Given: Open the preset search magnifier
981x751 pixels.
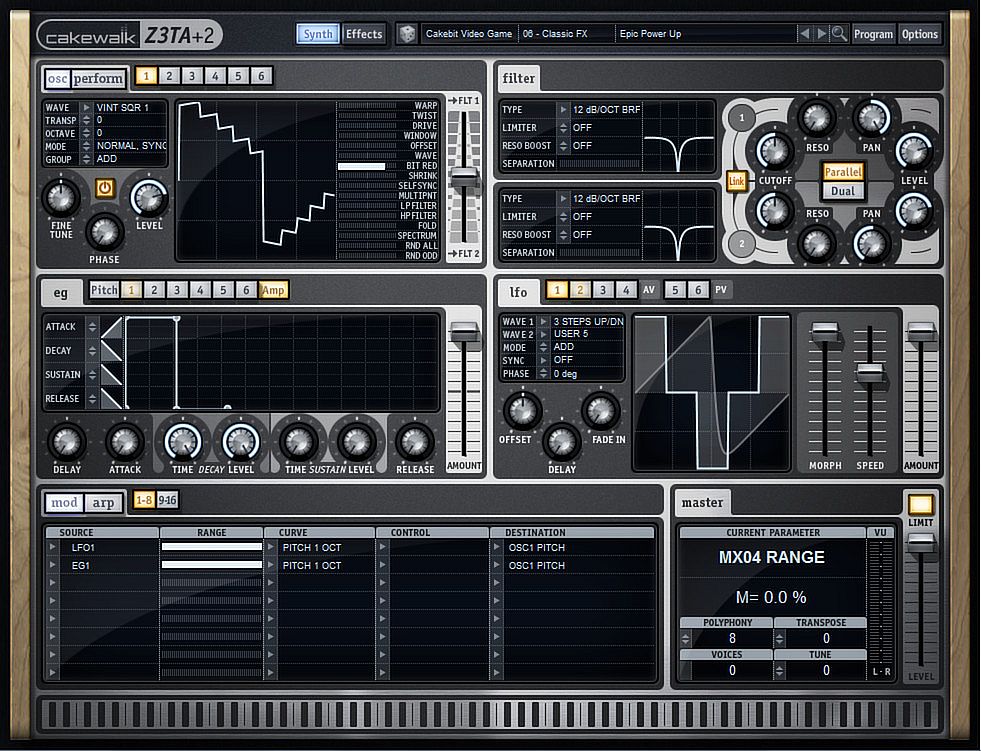Looking at the screenshot, I should point(839,34).
